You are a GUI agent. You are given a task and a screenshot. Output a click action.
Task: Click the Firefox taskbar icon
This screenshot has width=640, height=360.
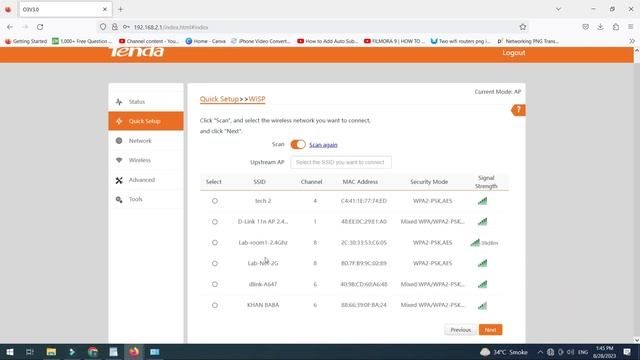tap(134, 352)
